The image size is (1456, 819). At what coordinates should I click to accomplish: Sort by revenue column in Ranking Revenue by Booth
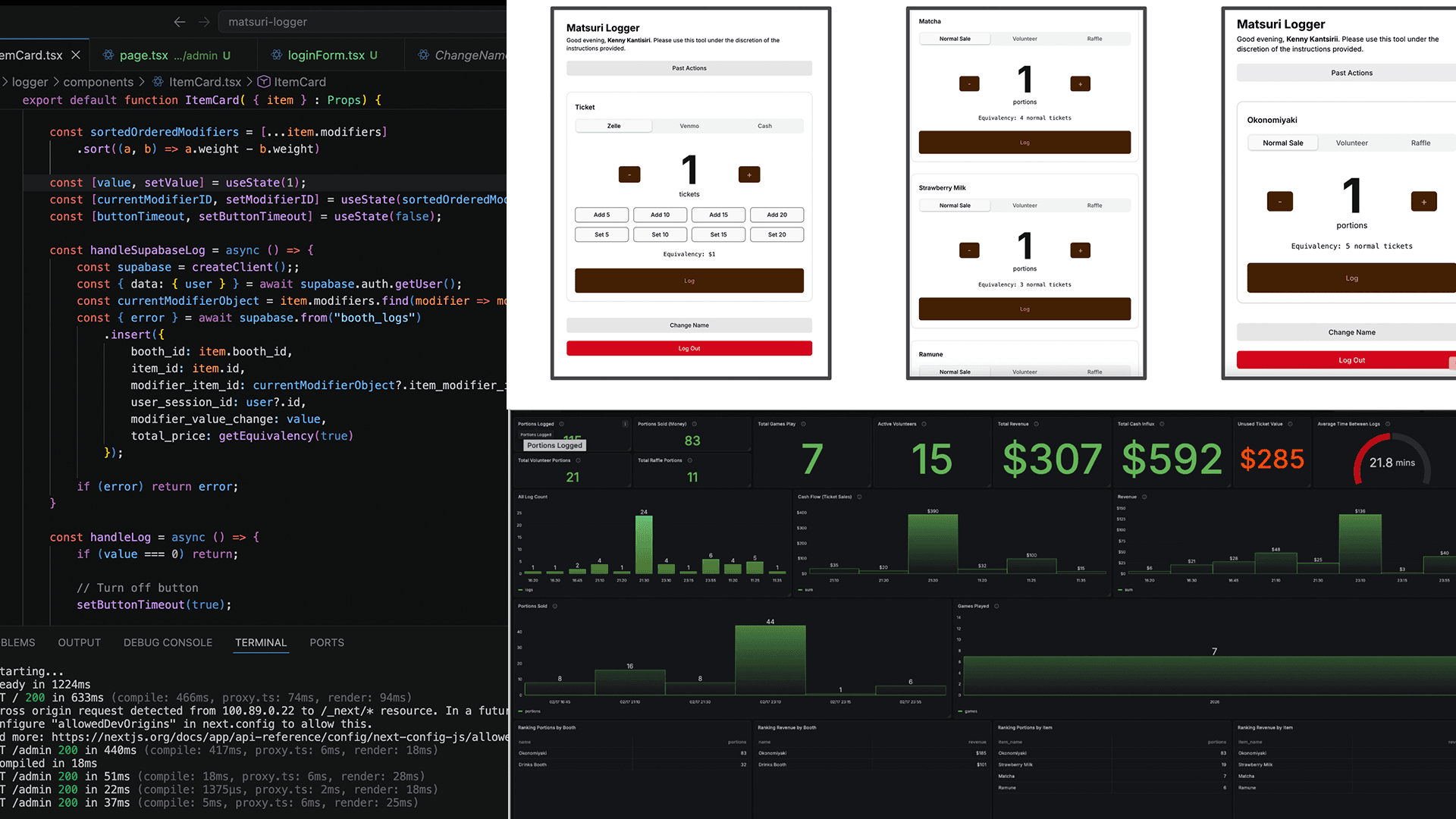pyautogui.click(x=977, y=742)
